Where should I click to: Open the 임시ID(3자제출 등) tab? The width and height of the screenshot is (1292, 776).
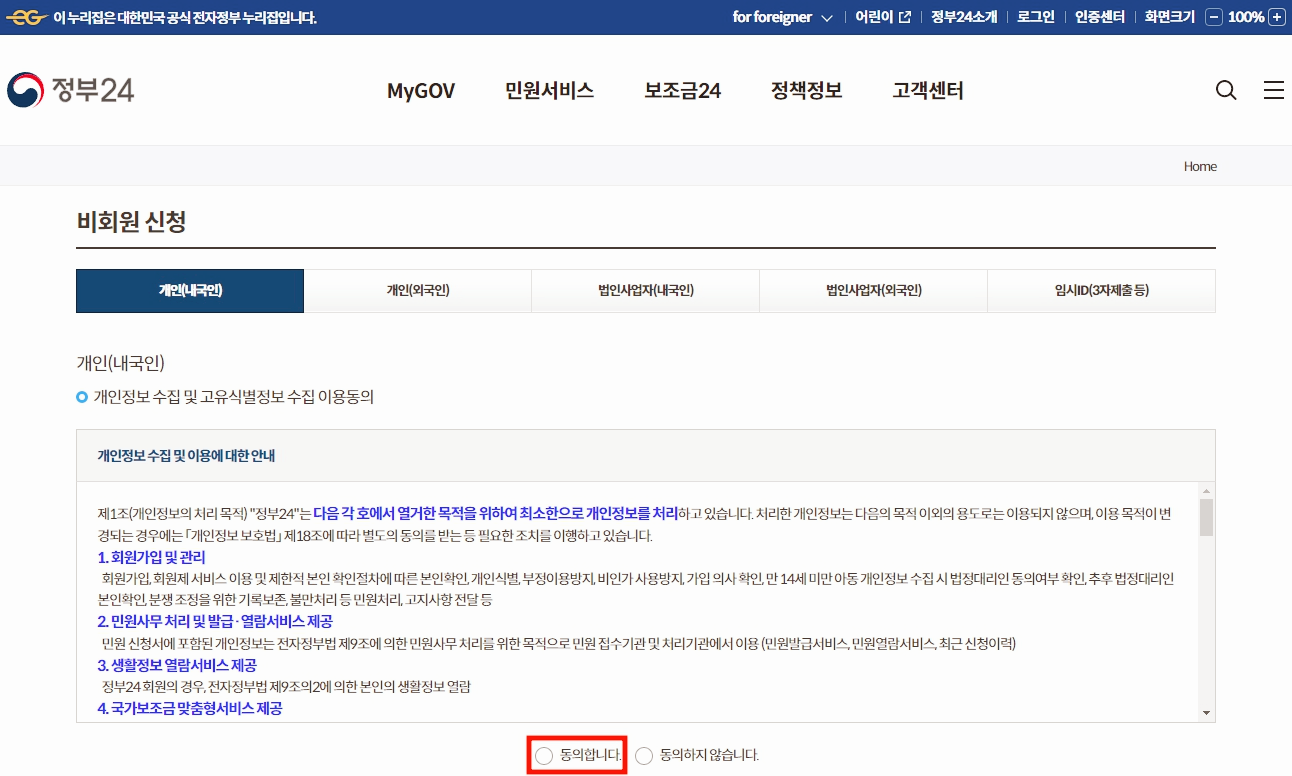pos(1101,290)
